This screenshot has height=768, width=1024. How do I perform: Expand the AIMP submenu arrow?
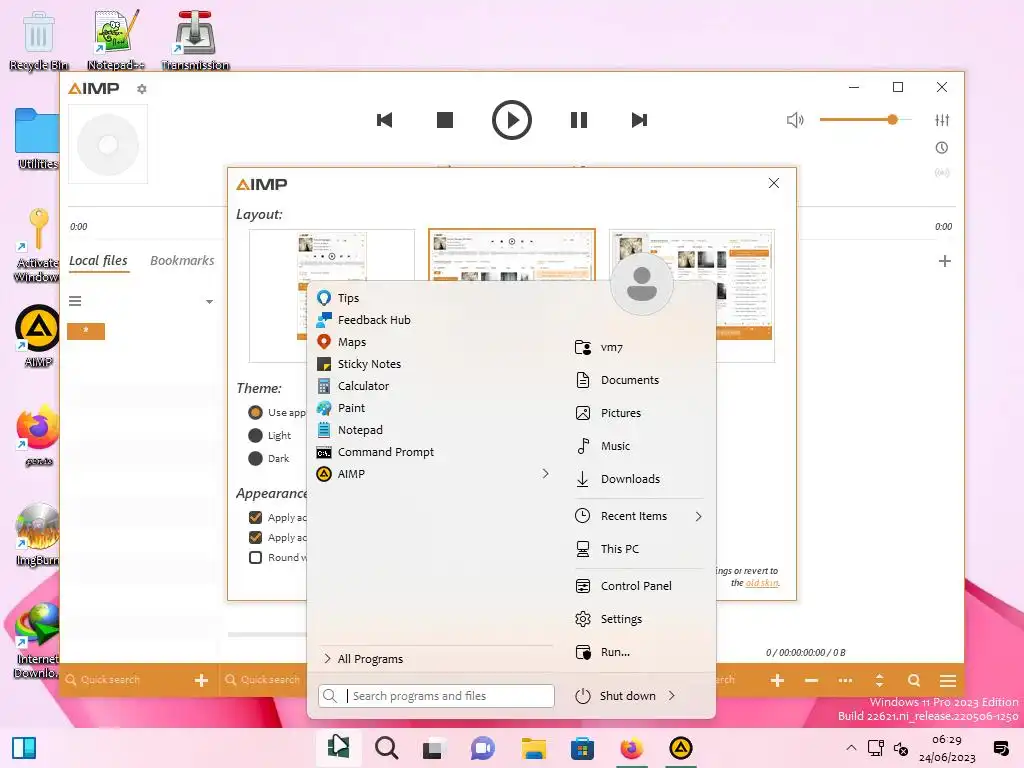coord(545,473)
